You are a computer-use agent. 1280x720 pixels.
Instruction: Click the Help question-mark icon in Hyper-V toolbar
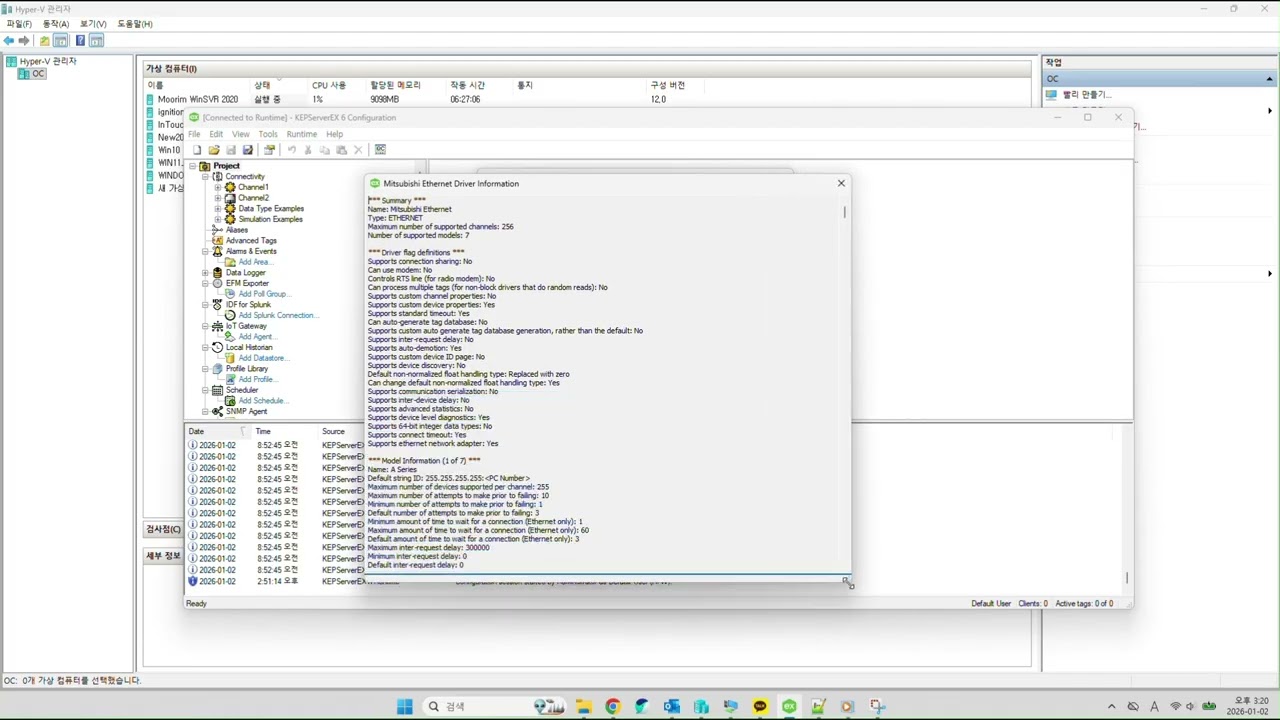pyautogui.click(x=80, y=41)
